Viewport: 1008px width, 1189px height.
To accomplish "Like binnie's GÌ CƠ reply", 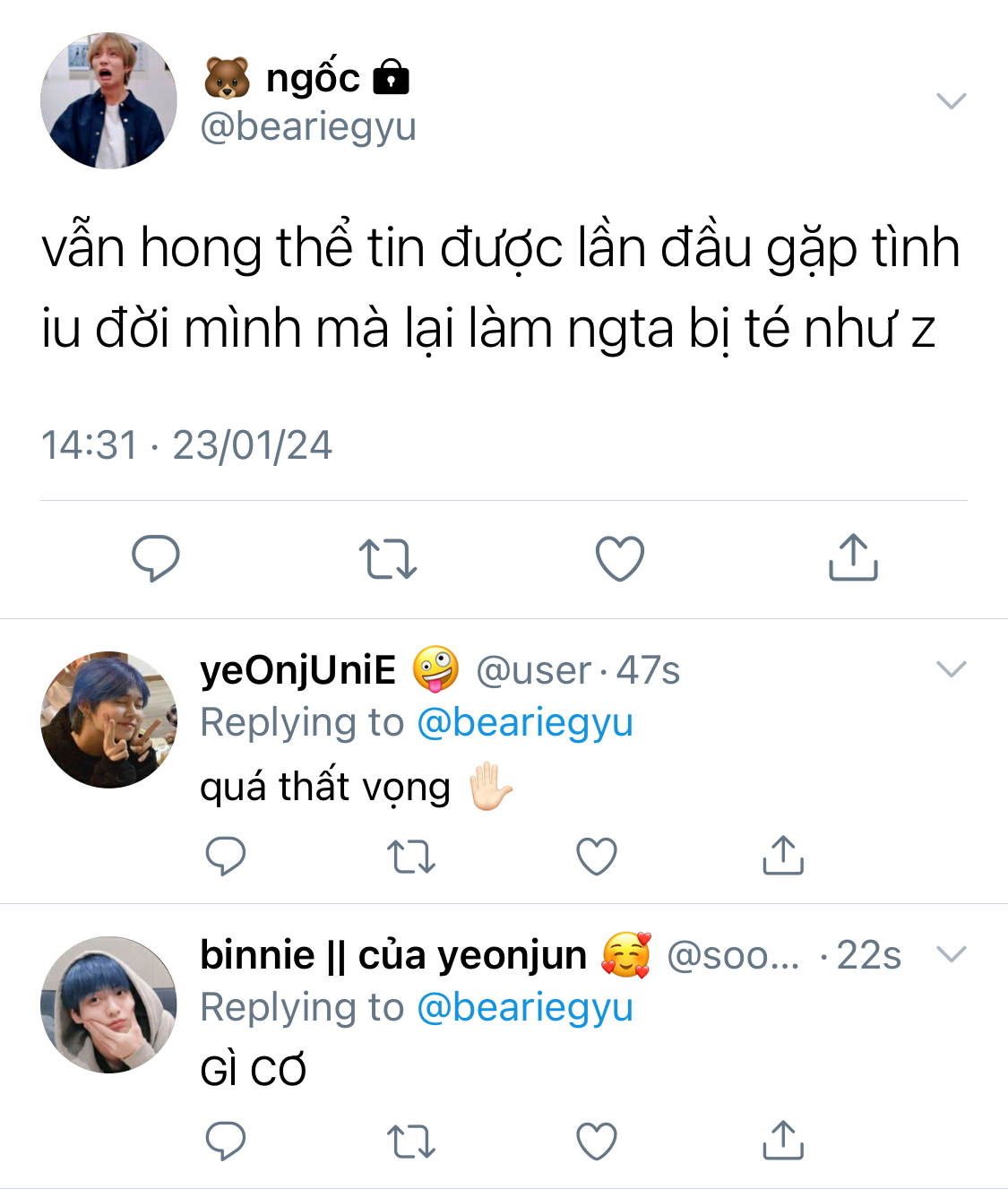I will click(x=597, y=1141).
